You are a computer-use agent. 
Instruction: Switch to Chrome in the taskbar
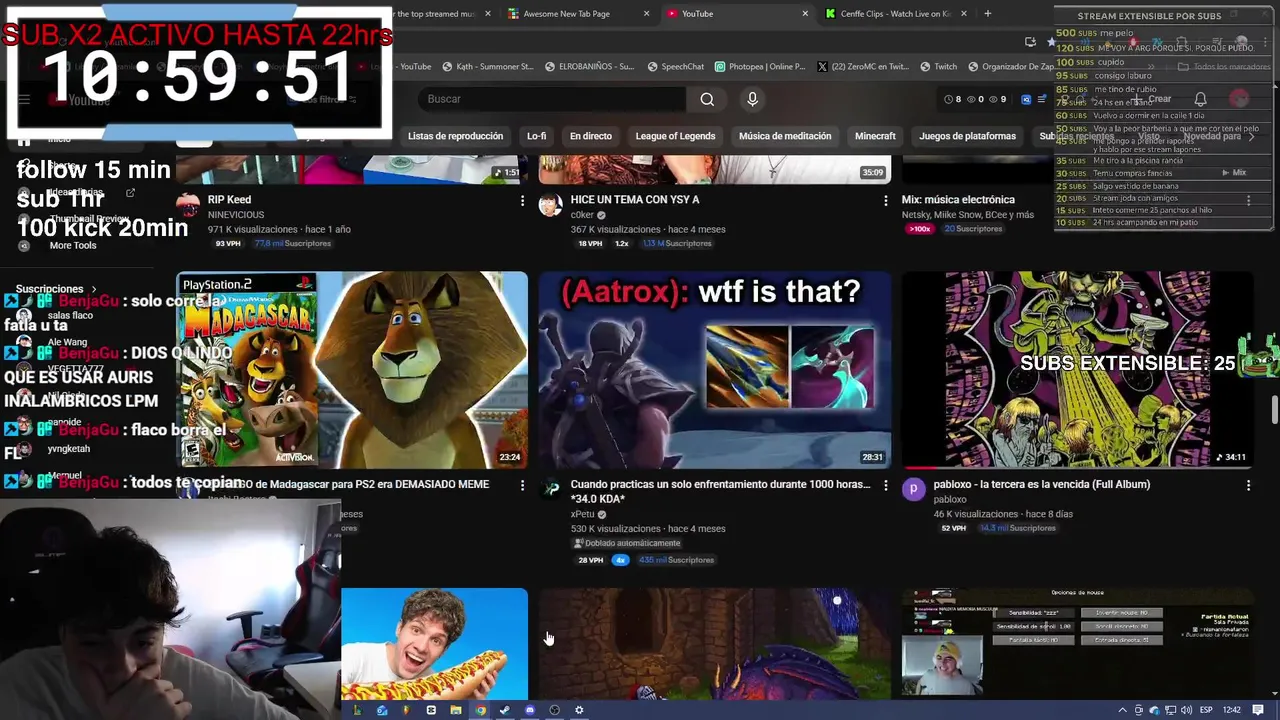pyautogui.click(x=480, y=710)
